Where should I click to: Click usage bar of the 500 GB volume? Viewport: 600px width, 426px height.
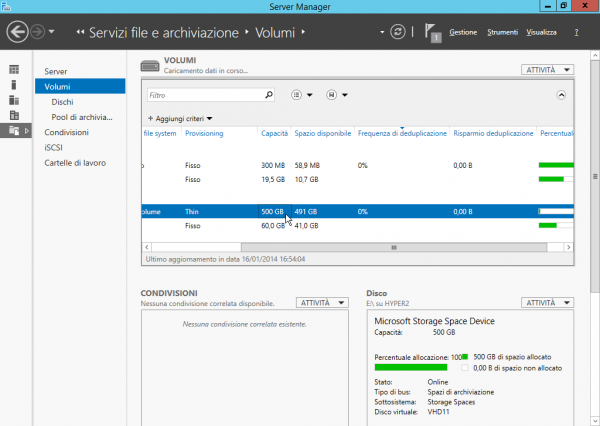(x=556, y=211)
